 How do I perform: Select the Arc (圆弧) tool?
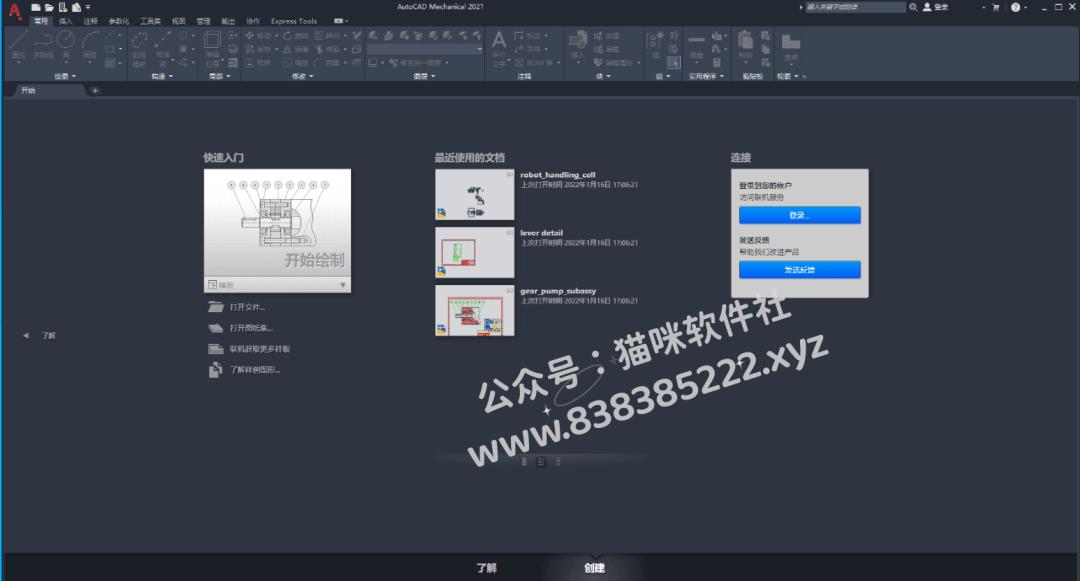(90, 44)
